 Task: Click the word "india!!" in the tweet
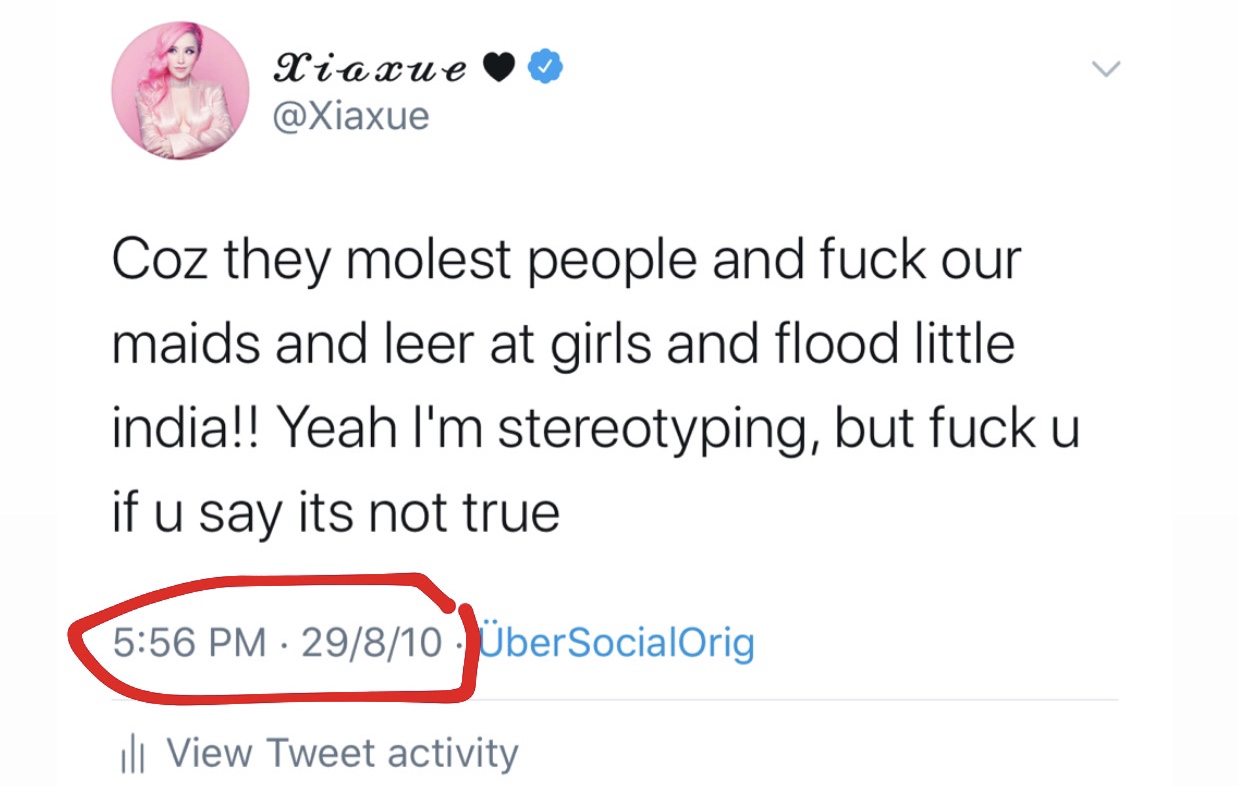tap(187, 430)
